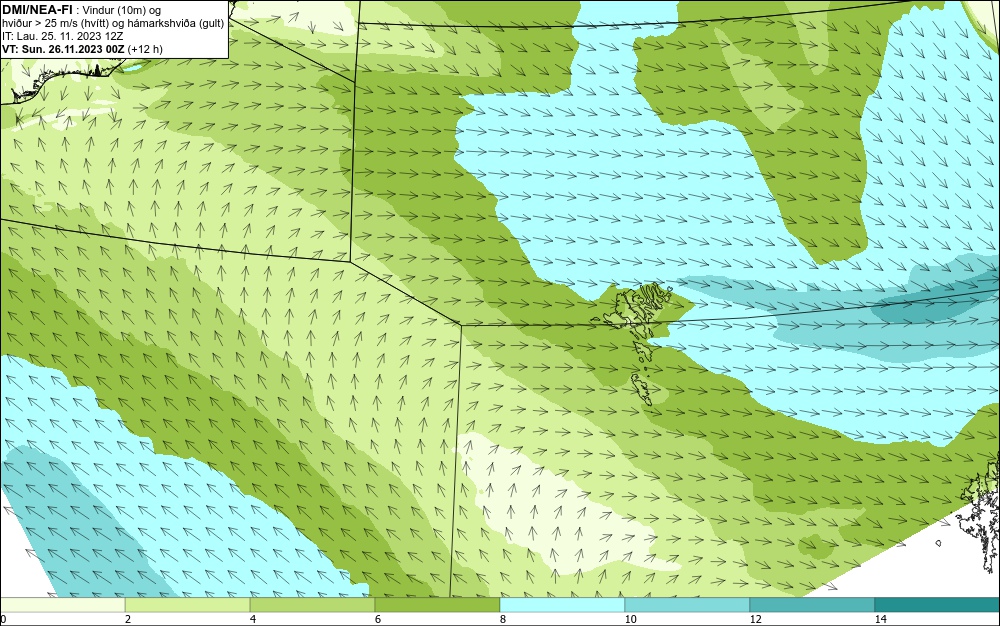Click the legend scale label '12'
Viewport: 1000px width, 626px height.
756,620
